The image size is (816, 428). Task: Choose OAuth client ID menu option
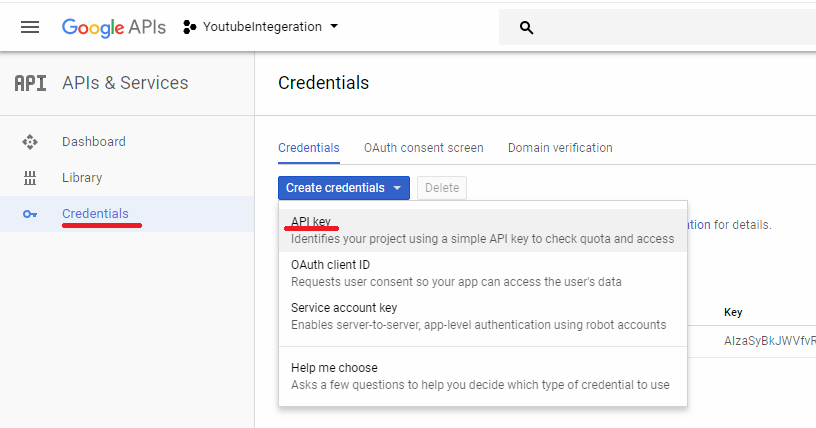483,273
